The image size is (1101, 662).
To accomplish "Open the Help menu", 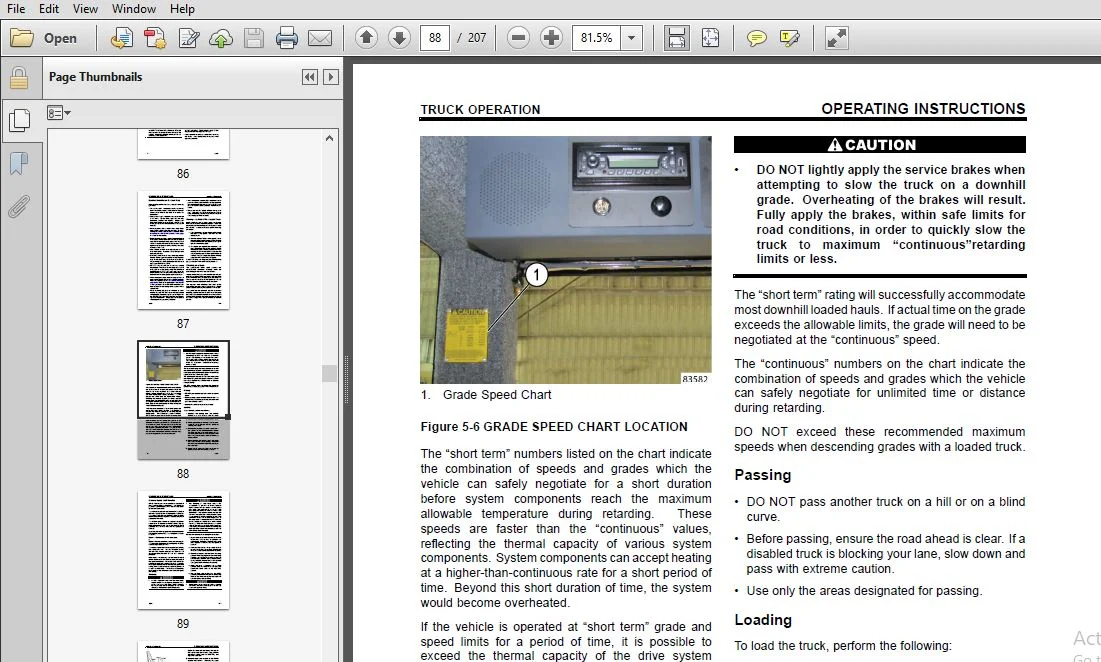I will [182, 8].
